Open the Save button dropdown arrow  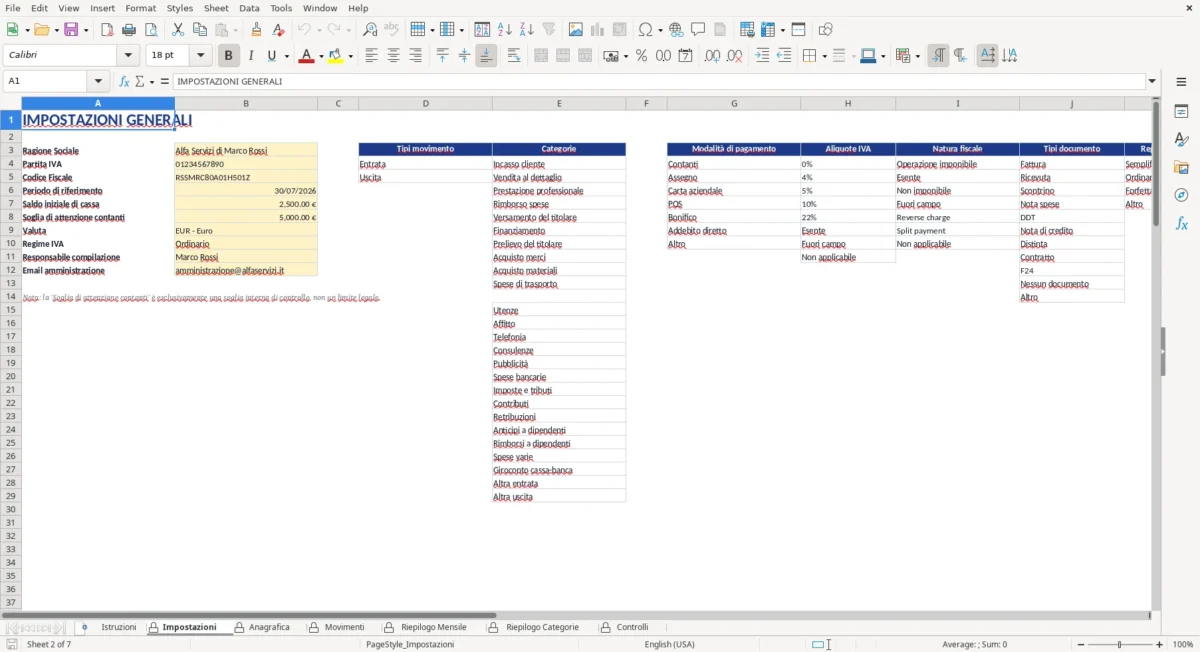(x=84, y=29)
